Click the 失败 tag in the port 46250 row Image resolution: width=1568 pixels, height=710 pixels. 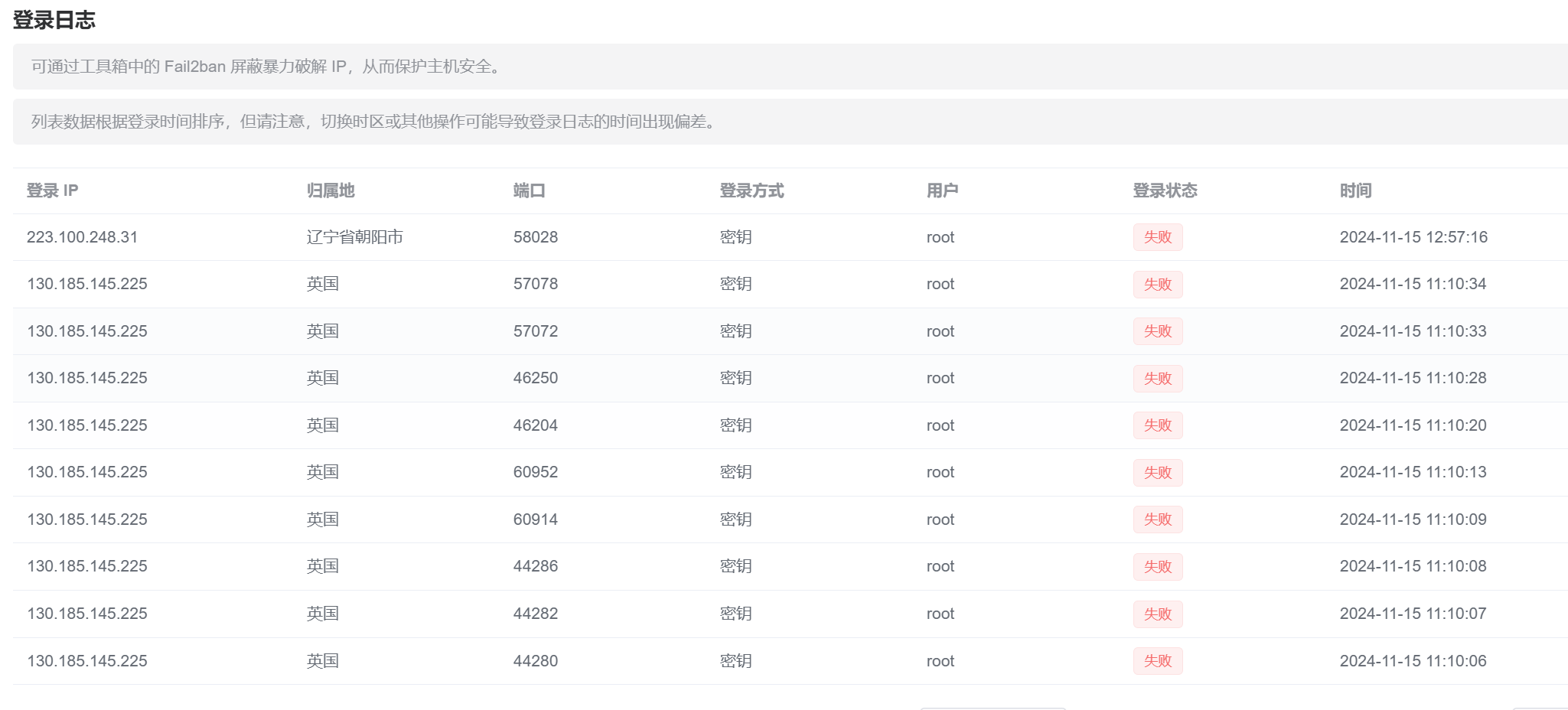[x=1158, y=379]
